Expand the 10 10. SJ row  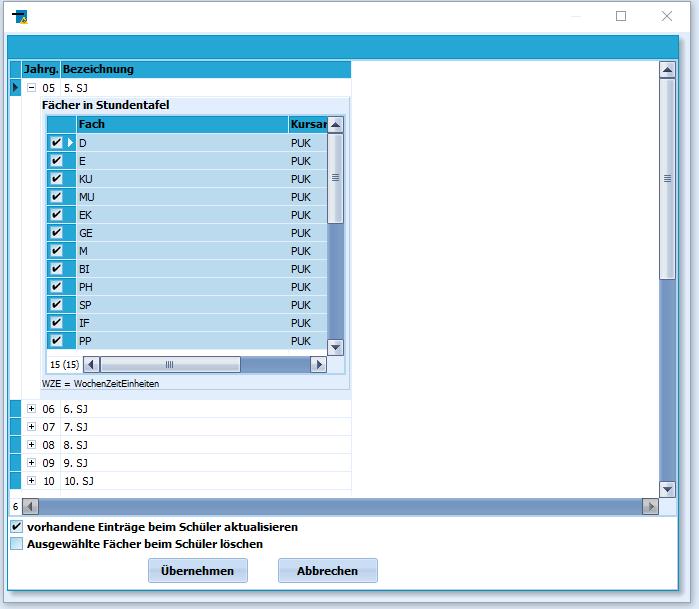click(x=31, y=481)
